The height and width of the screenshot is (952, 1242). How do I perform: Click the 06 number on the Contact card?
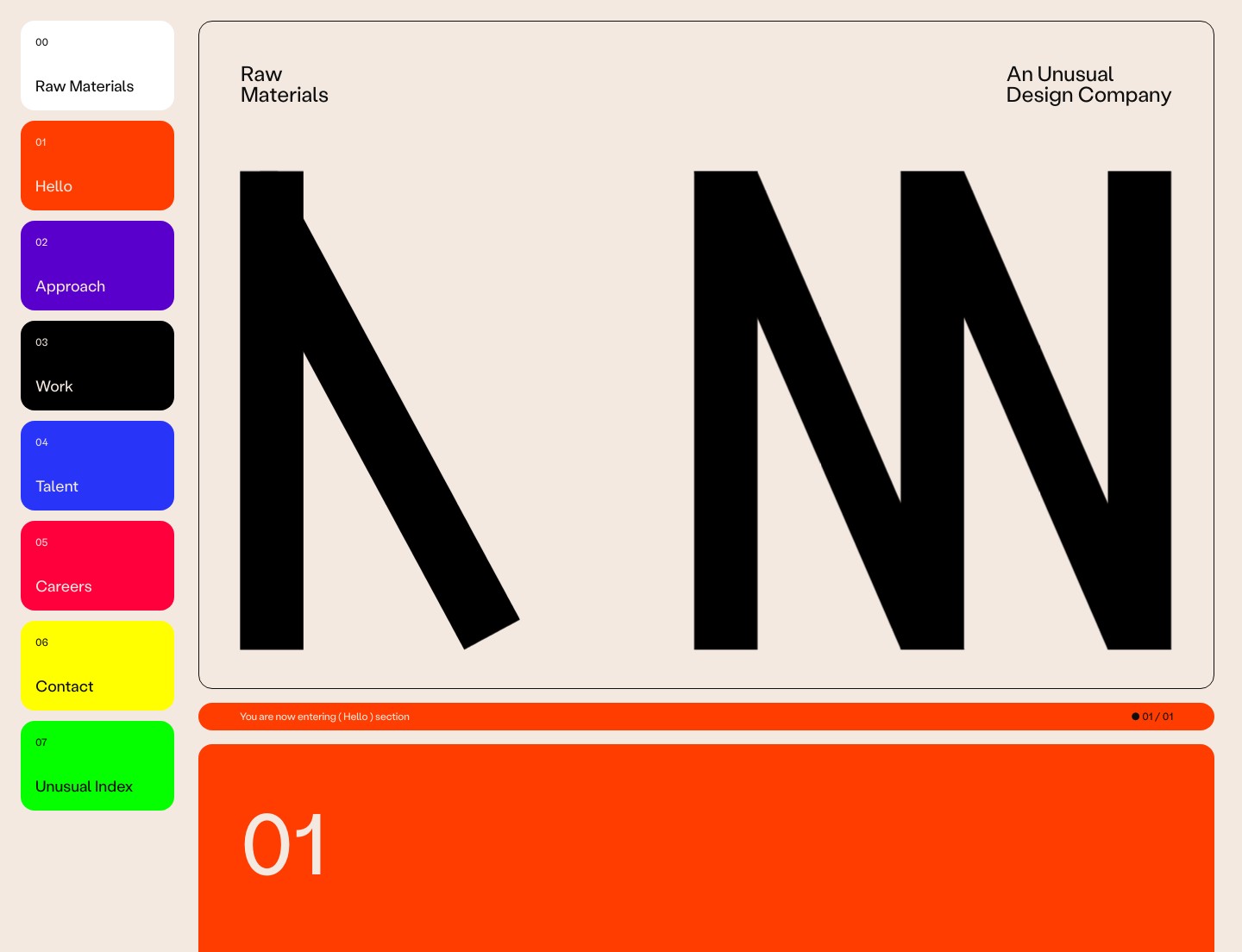click(x=41, y=642)
